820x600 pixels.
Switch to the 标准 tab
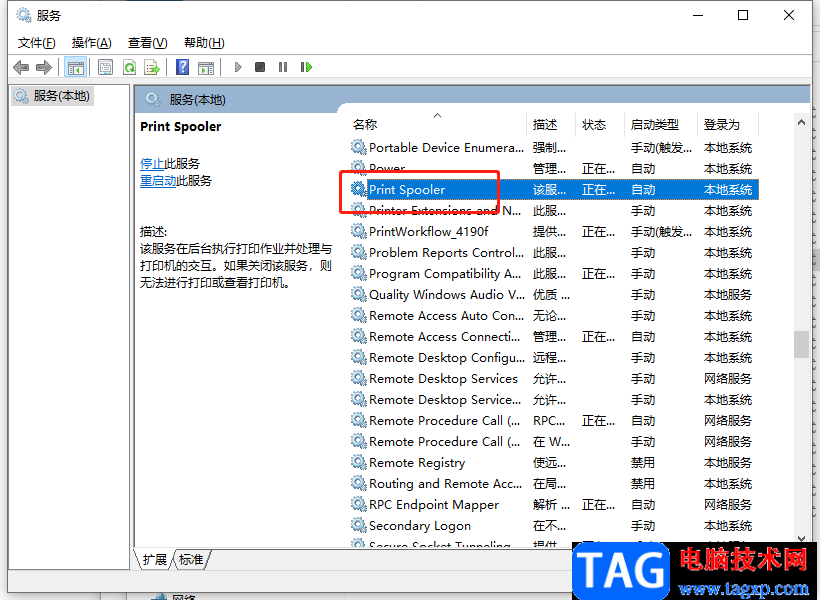tap(191, 560)
